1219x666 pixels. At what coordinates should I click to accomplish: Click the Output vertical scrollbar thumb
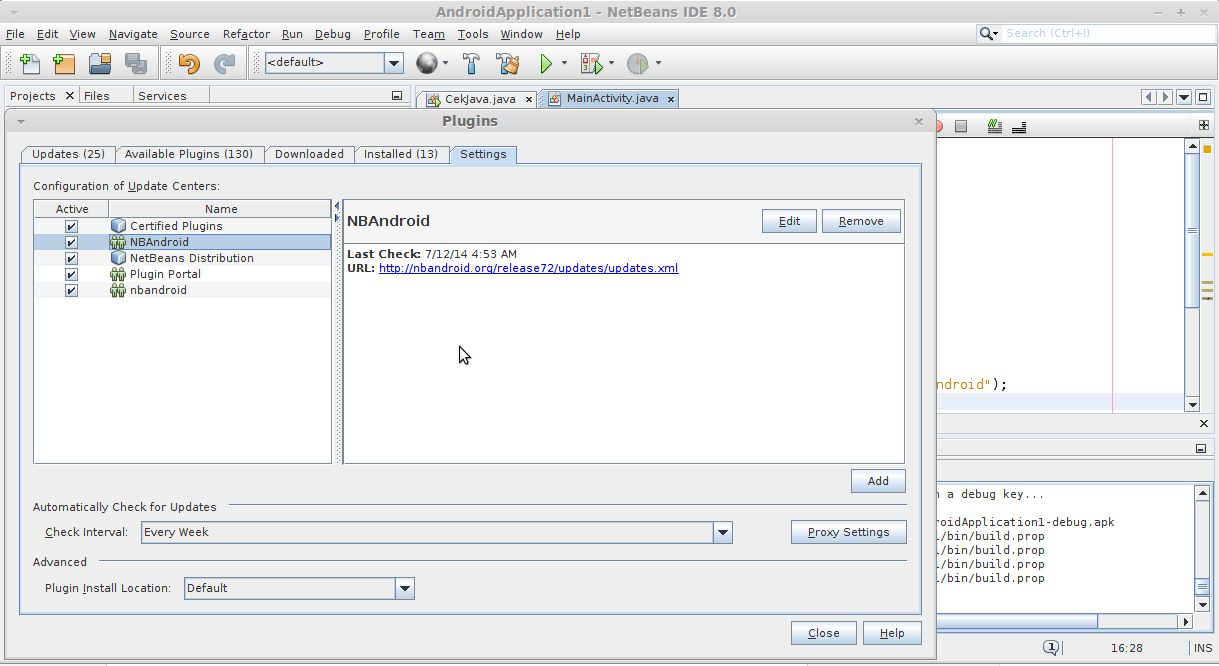coord(1202,587)
